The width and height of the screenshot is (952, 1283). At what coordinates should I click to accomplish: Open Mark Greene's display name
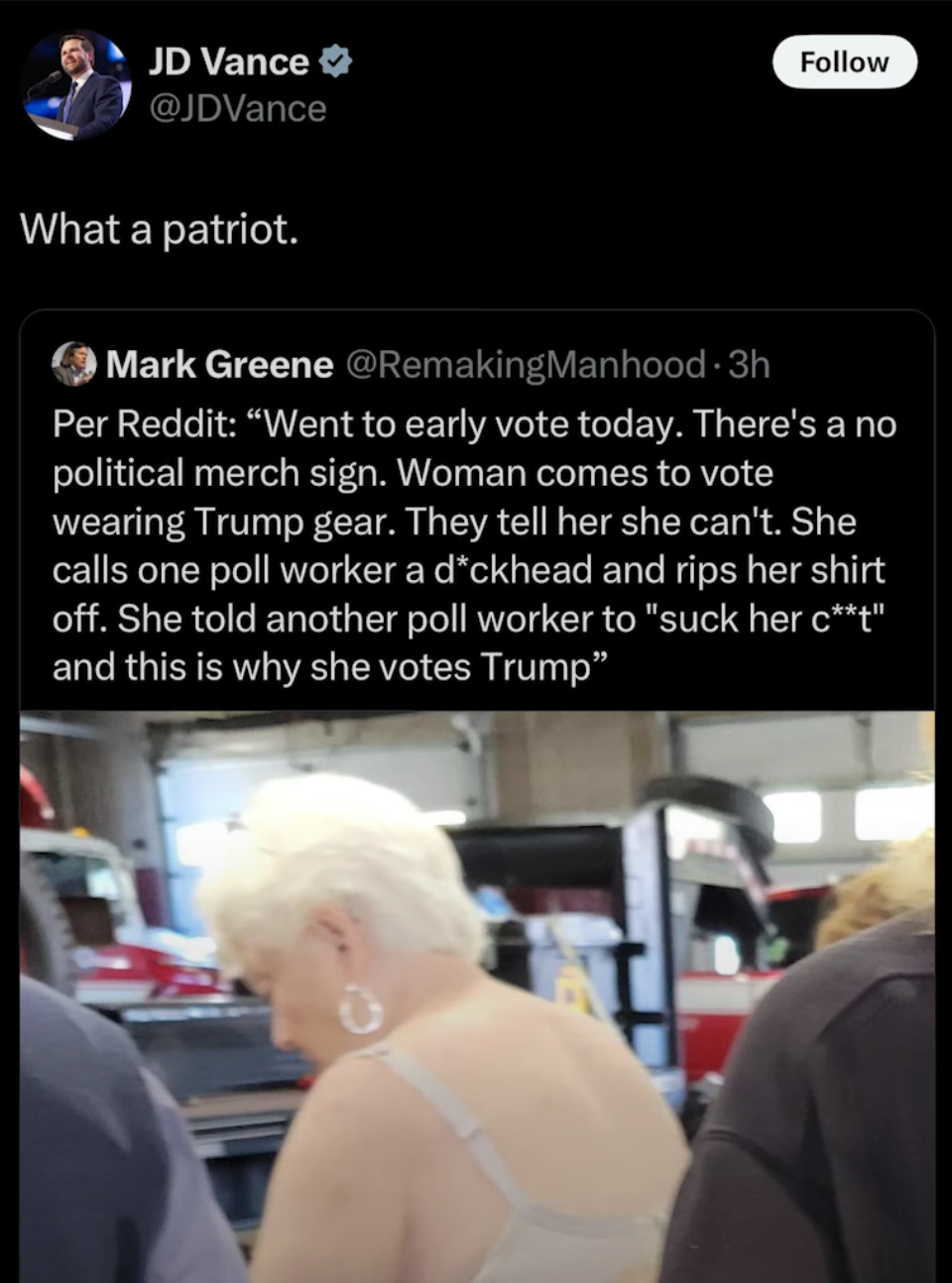(219, 364)
